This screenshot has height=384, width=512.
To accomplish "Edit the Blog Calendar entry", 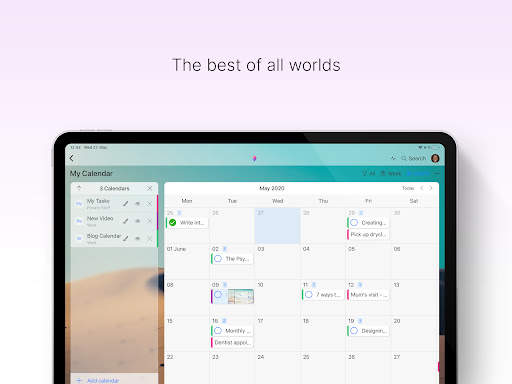I will 125,238.
